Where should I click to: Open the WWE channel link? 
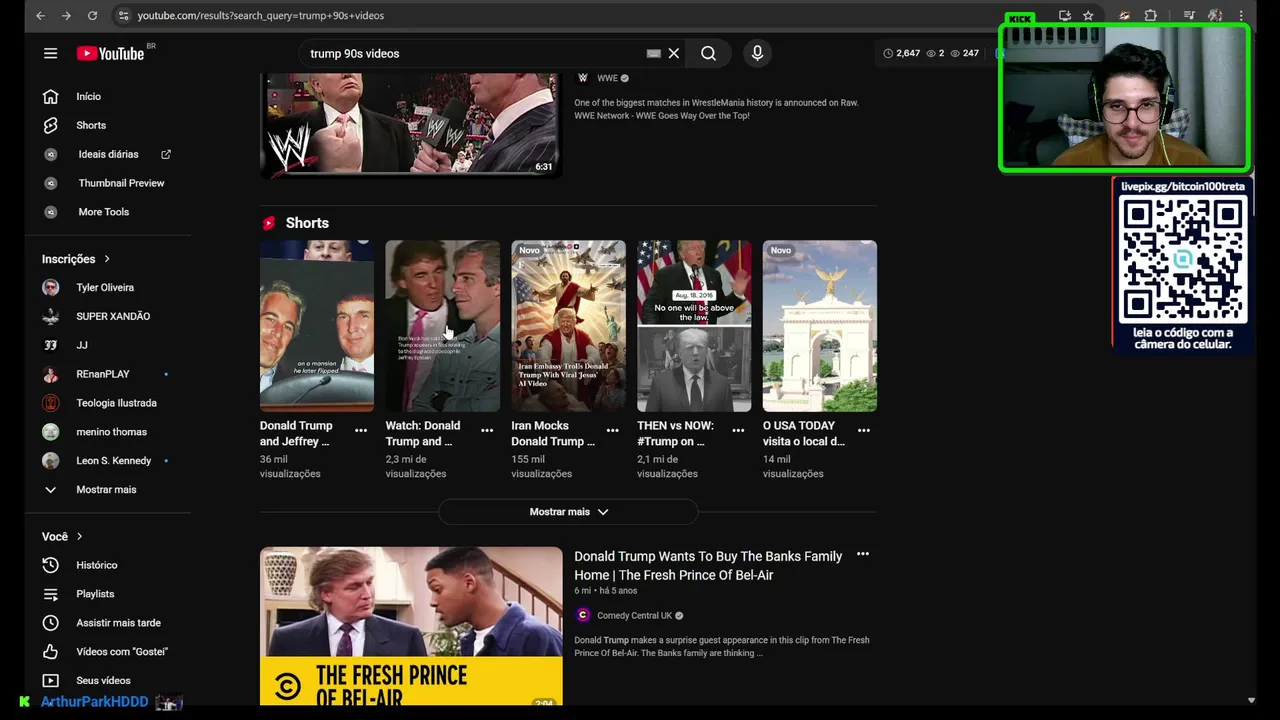607,78
